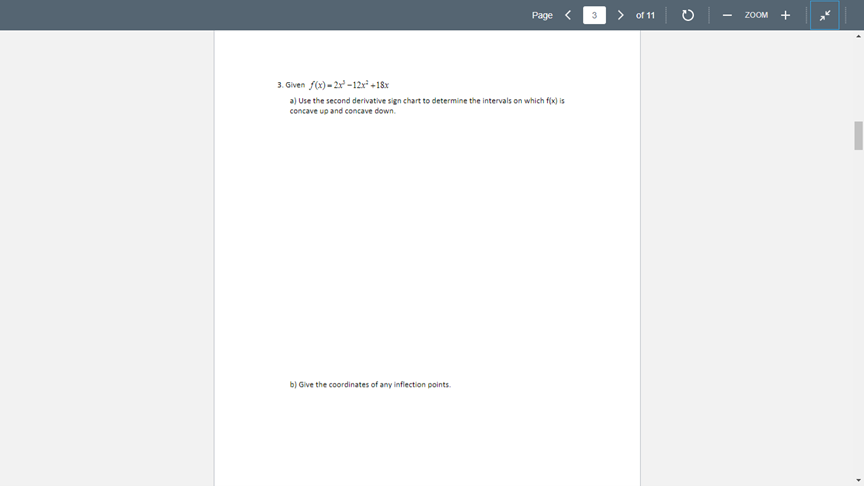
Task: Zoom out using the minus icon
Action: click(x=727, y=15)
